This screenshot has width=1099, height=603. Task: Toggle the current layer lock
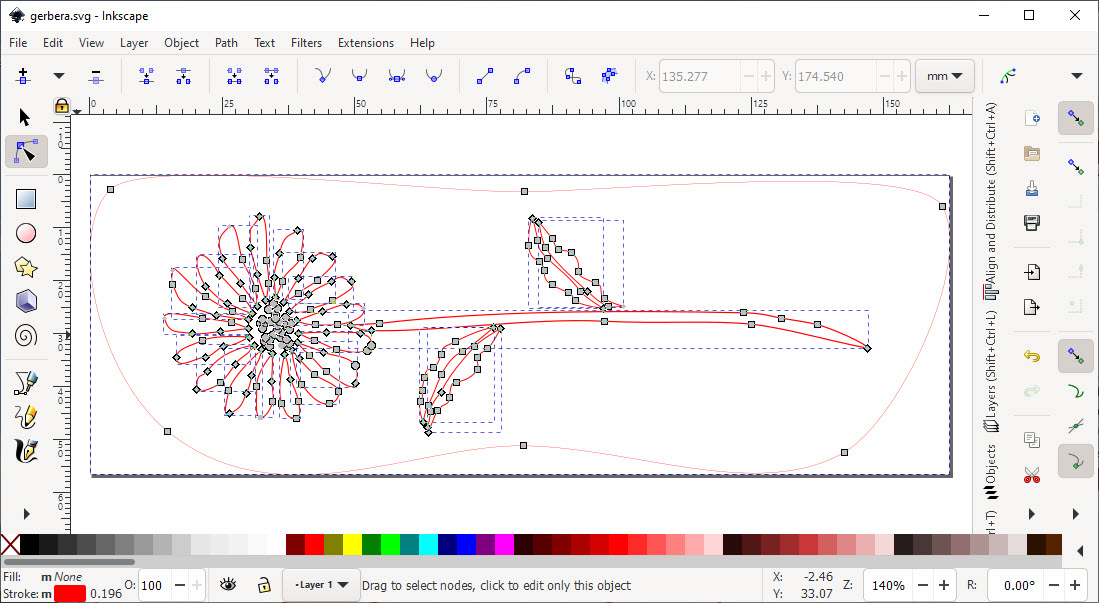pyautogui.click(x=263, y=585)
